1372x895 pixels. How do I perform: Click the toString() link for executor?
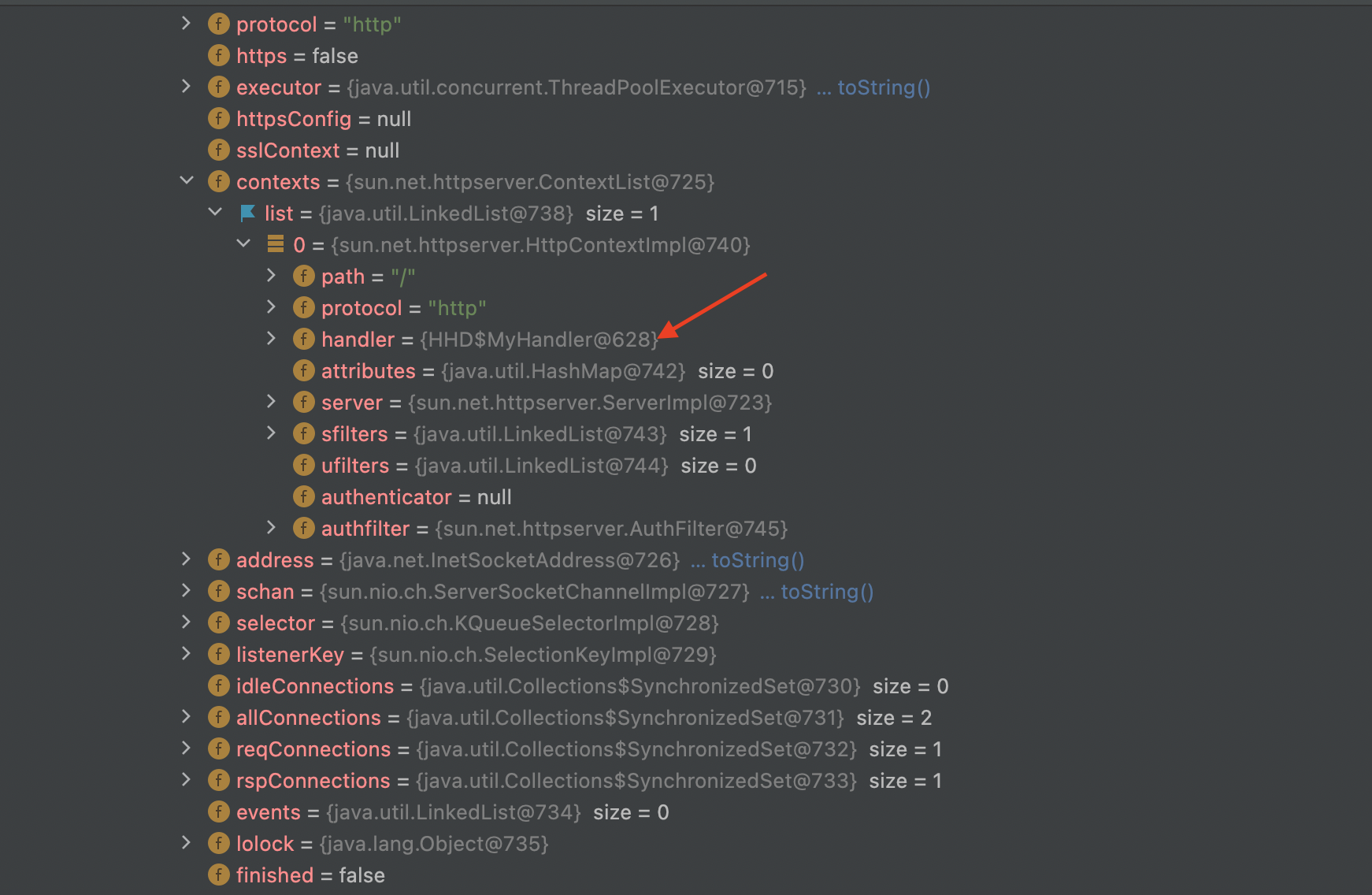coord(883,87)
